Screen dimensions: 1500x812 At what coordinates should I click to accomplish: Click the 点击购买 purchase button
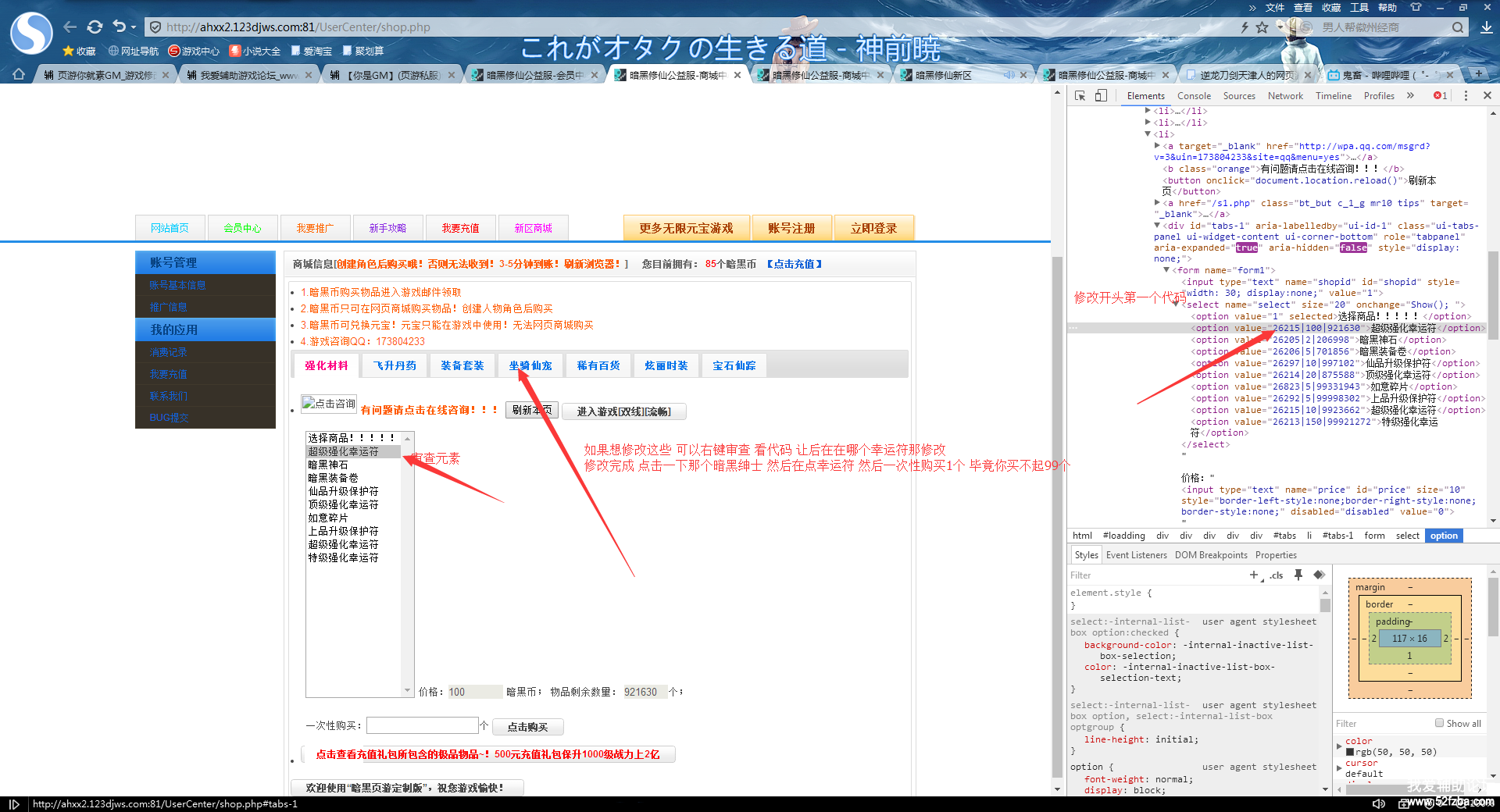(527, 727)
